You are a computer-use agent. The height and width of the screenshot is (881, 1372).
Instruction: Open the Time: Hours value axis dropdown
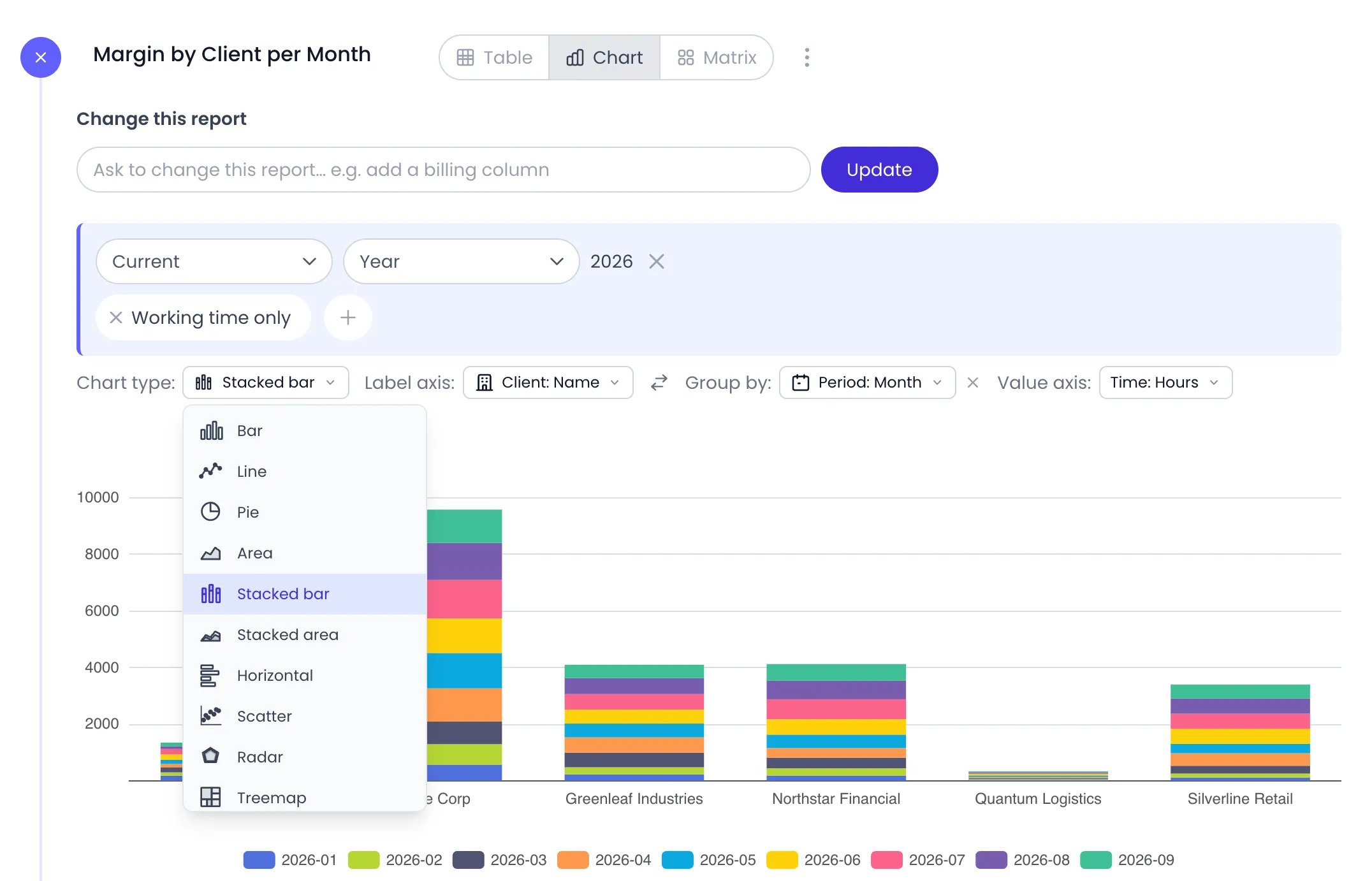point(1165,382)
